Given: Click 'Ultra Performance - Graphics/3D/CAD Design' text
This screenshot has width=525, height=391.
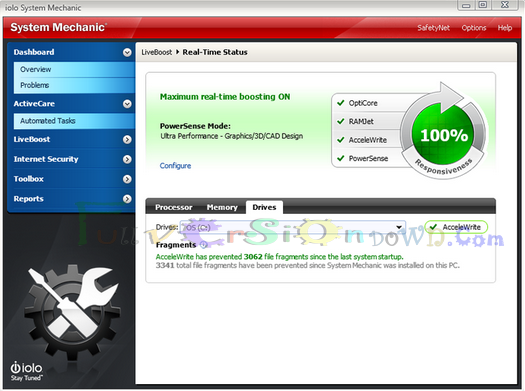Looking at the screenshot, I should click(232, 136).
